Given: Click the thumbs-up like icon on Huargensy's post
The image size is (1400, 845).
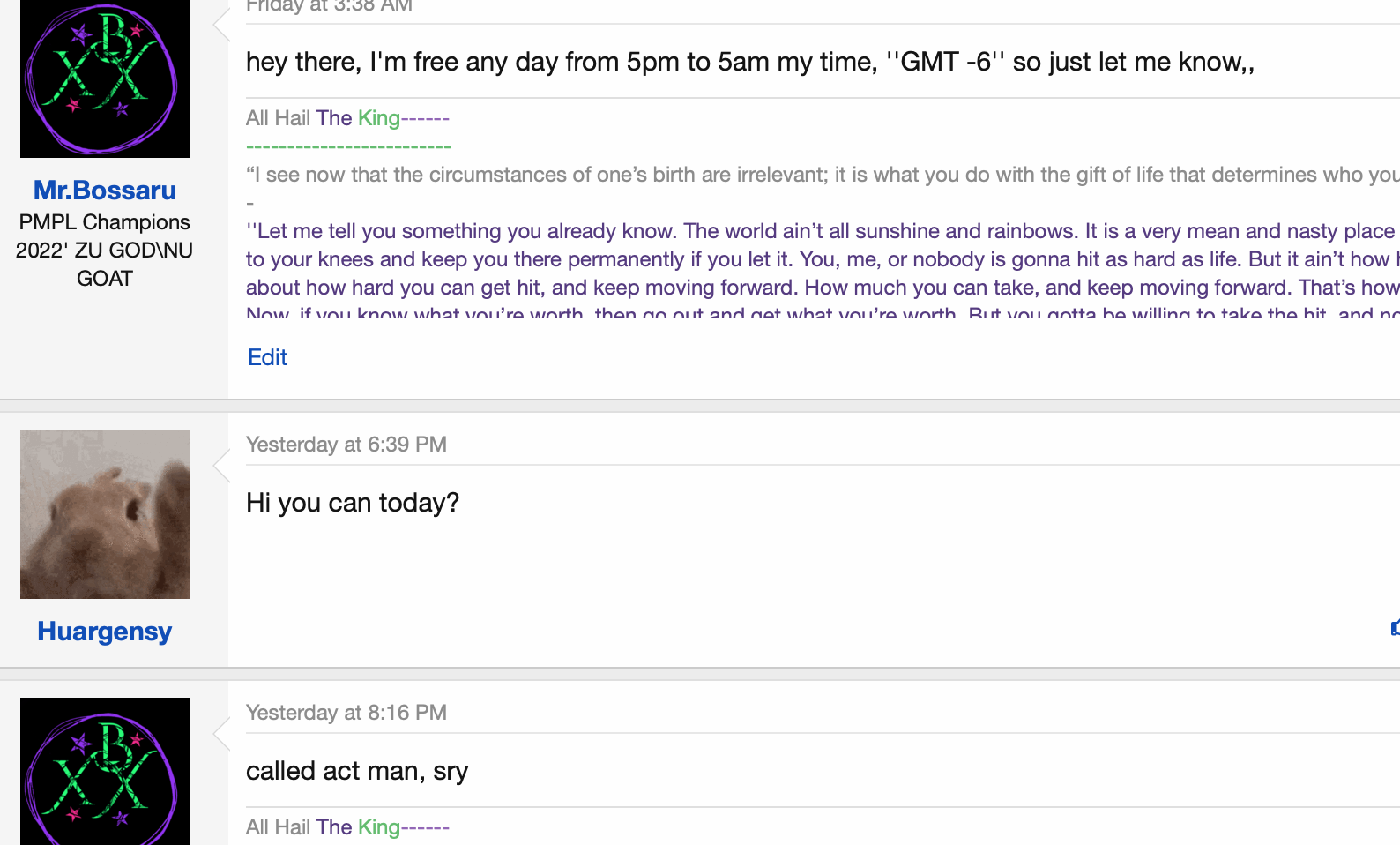Looking at the screenshot, I should pyautogui.click(x=1395, y=628).
